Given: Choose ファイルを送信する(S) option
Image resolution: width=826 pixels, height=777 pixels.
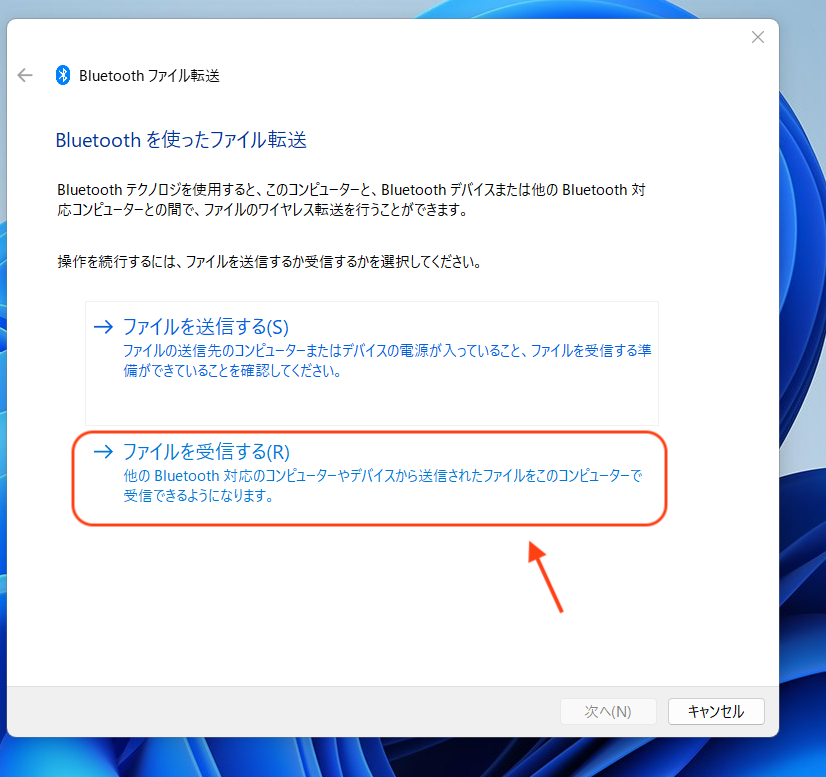Looking at the screenshot, I should click(372, 363).
